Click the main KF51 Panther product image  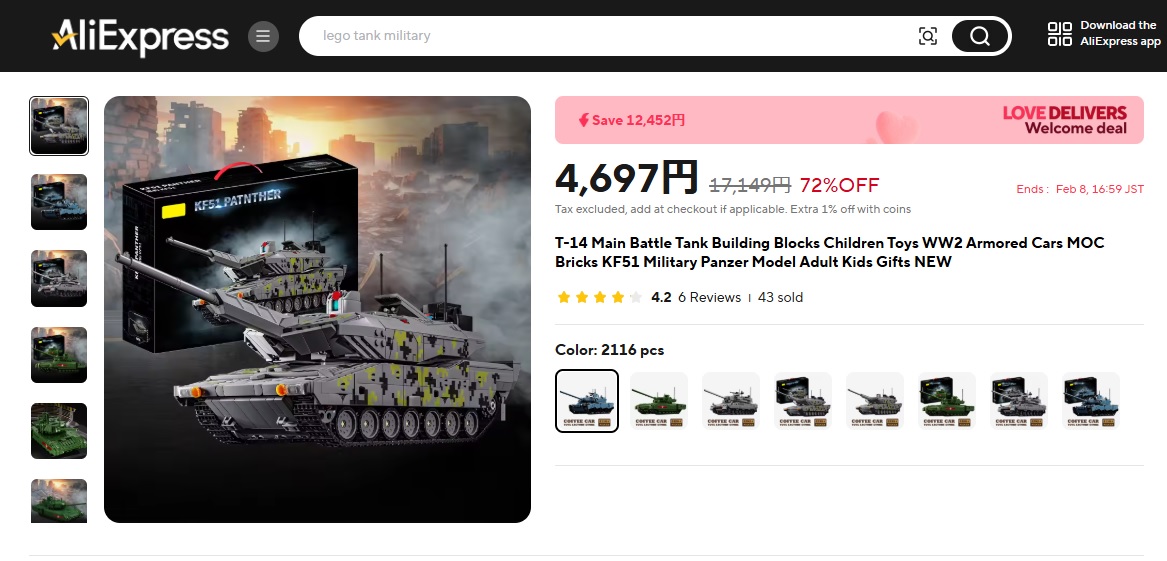[317, 309]
